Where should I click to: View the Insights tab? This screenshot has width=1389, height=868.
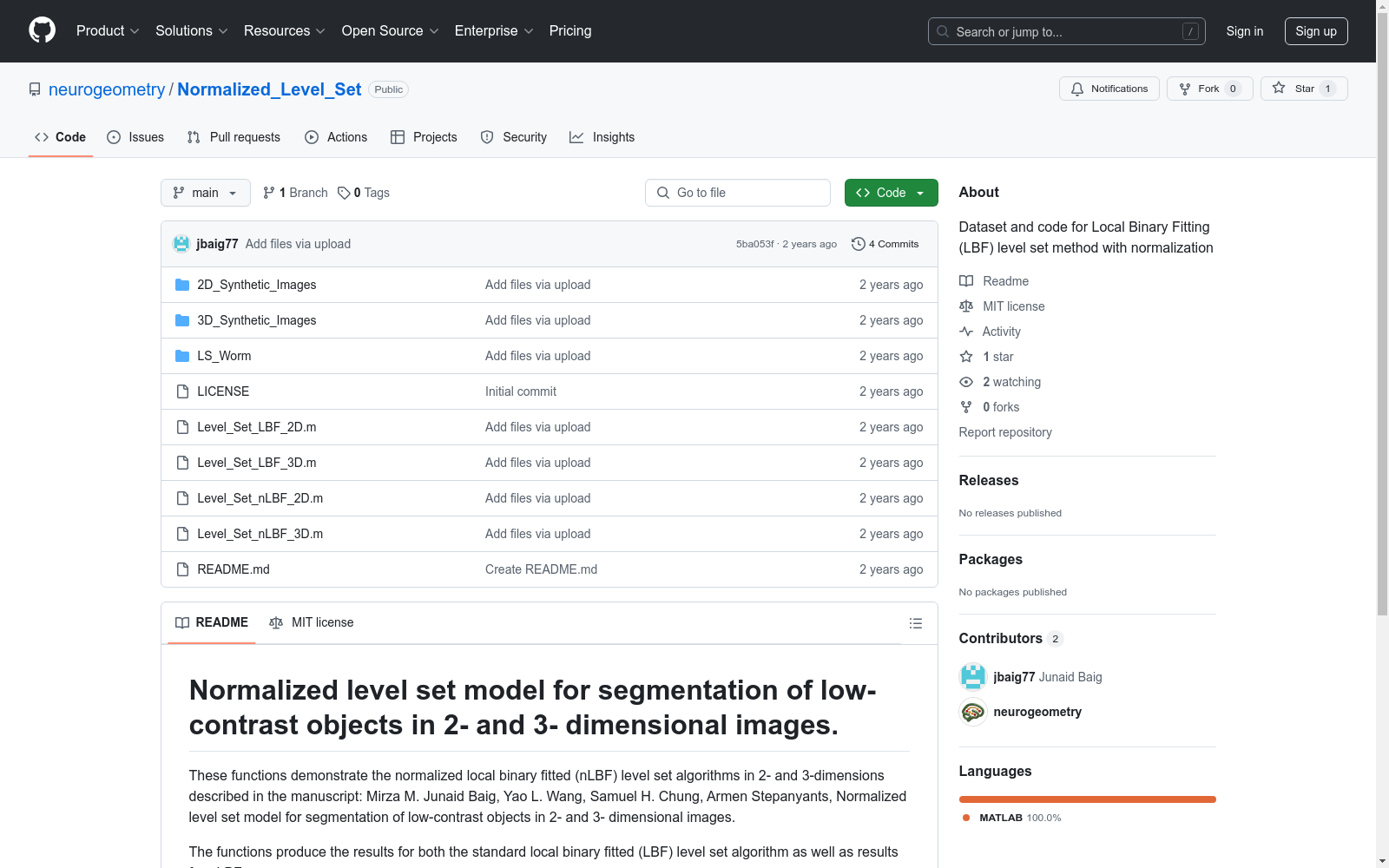(x=602, y=137)
